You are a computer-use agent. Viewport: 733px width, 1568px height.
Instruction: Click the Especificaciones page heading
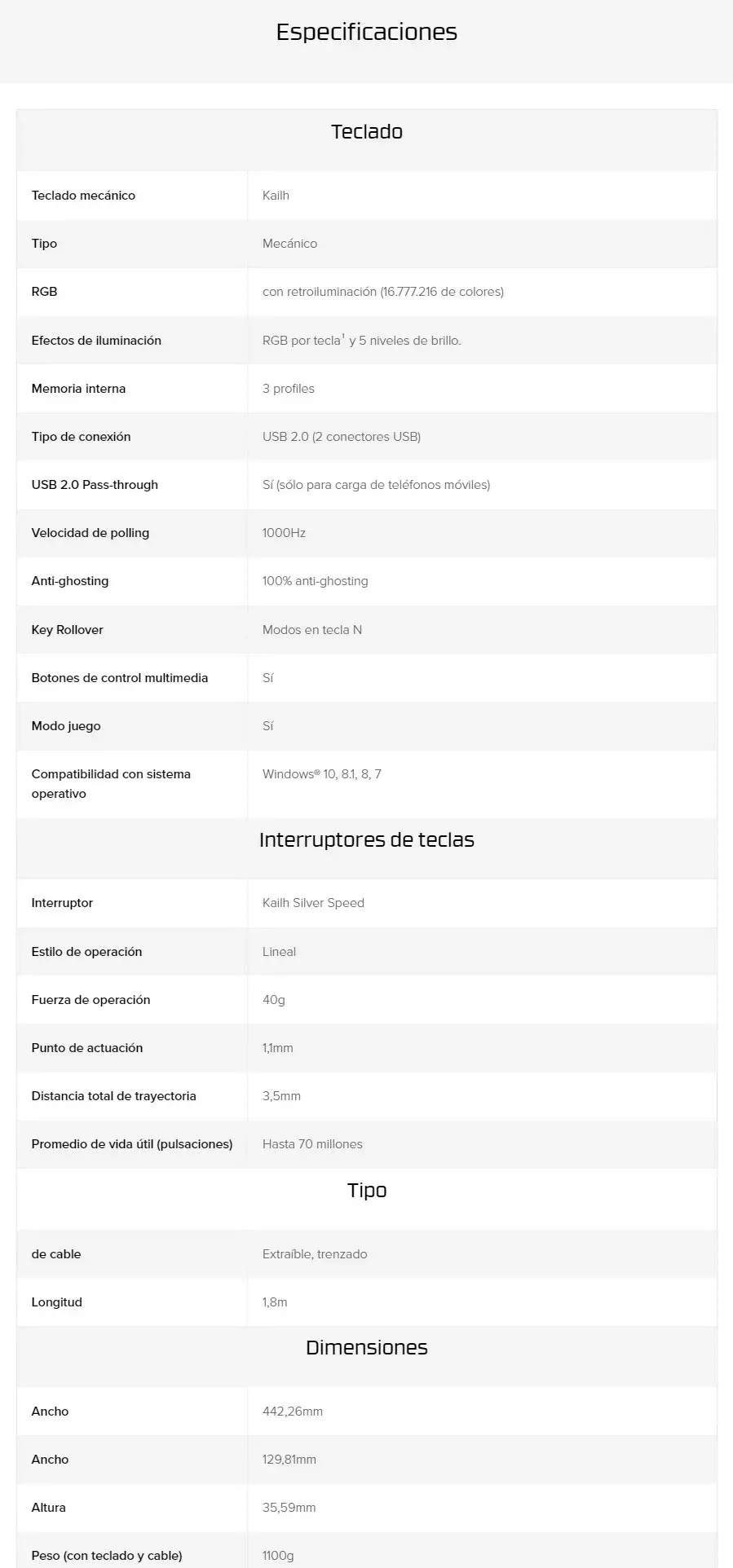(366, 32)
